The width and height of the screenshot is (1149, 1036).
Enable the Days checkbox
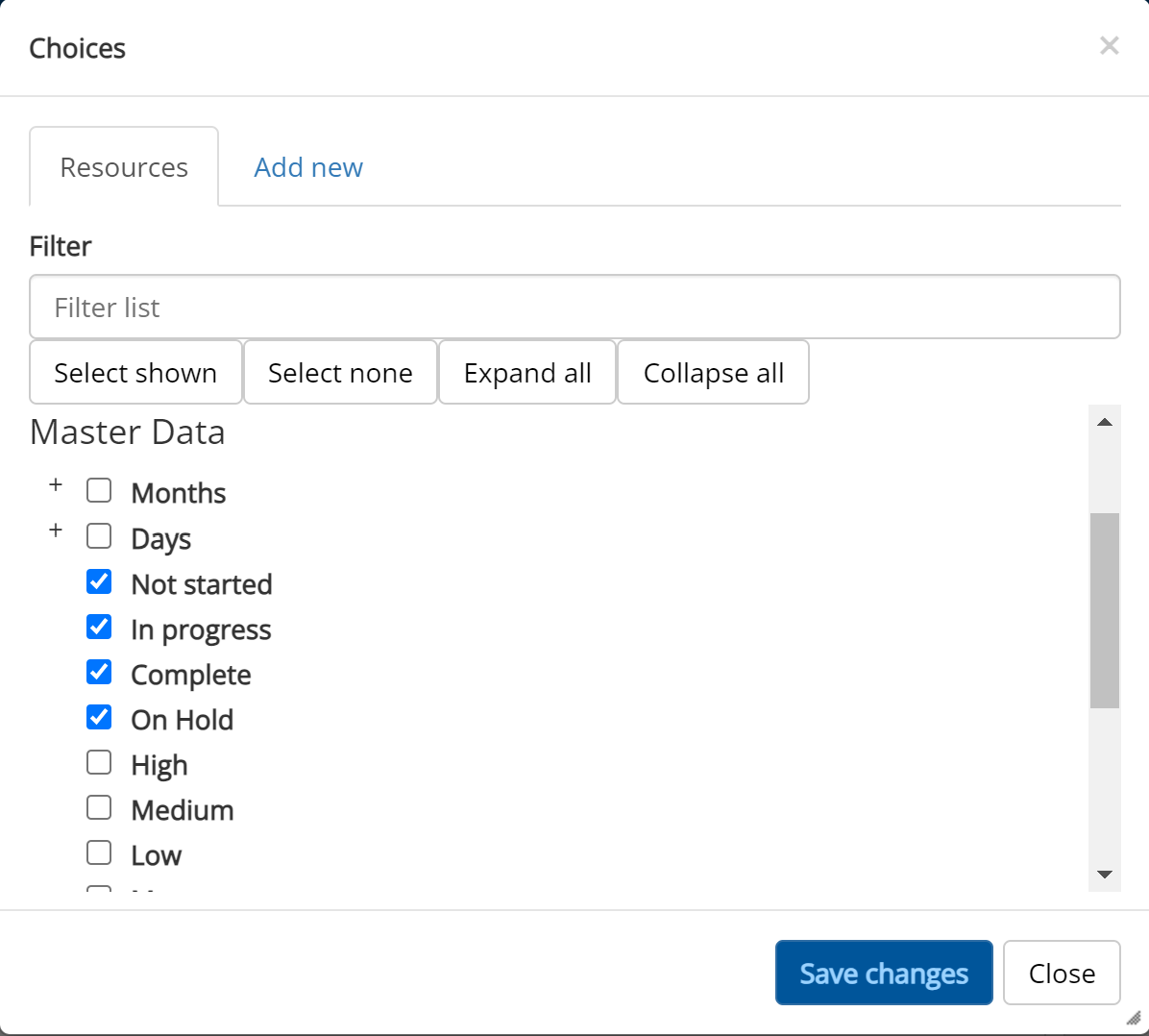[99, 536]
